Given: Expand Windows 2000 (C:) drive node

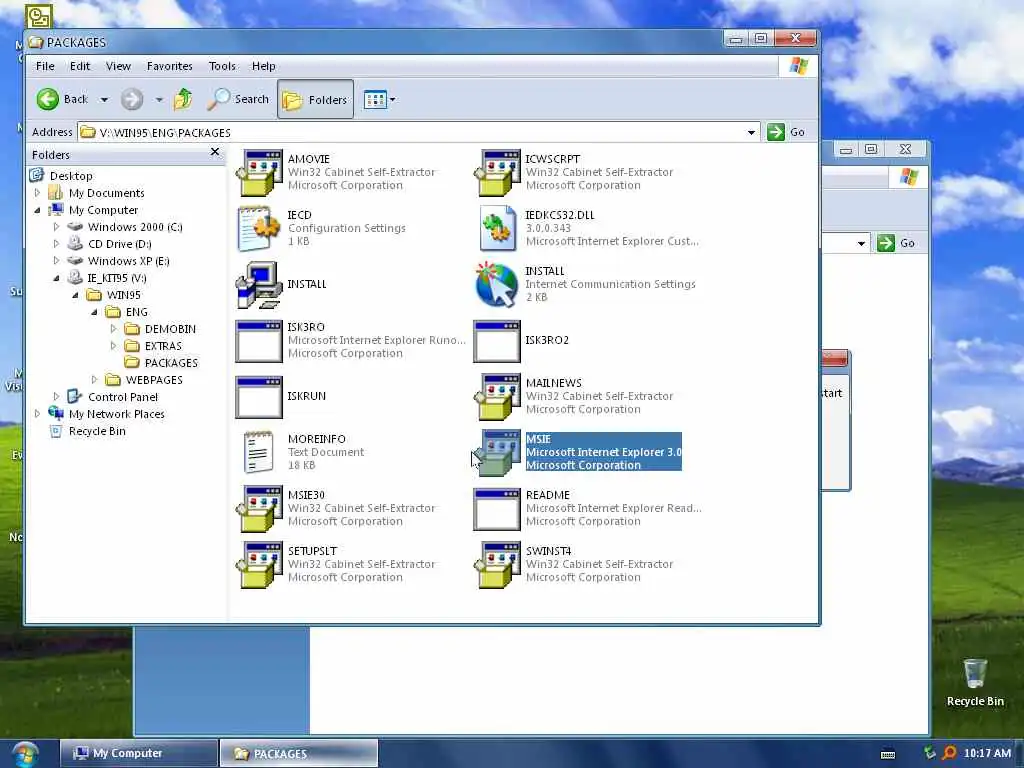Looking at the screenshot, I should 56,227.
